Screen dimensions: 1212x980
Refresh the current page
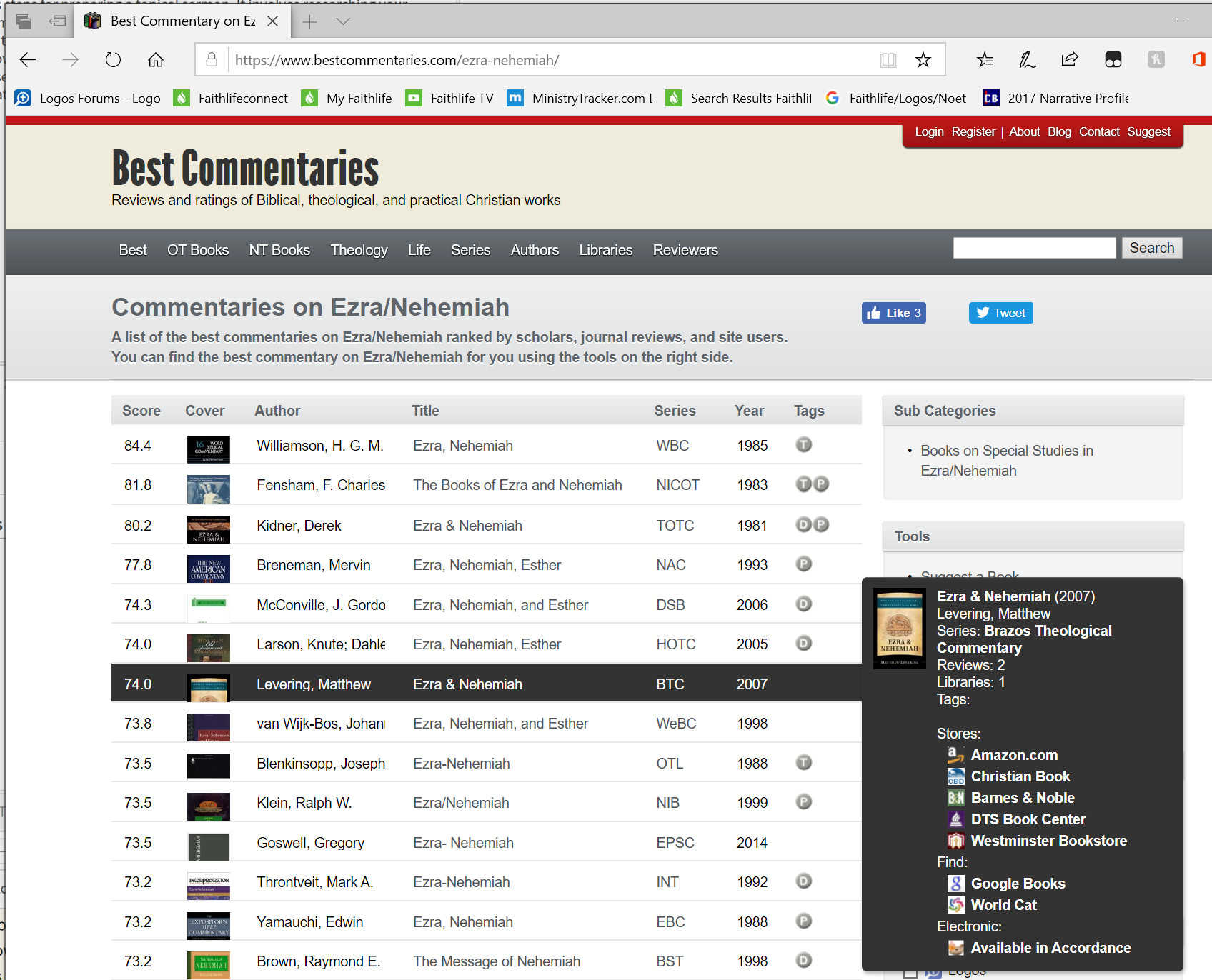[x=113, y=60]
